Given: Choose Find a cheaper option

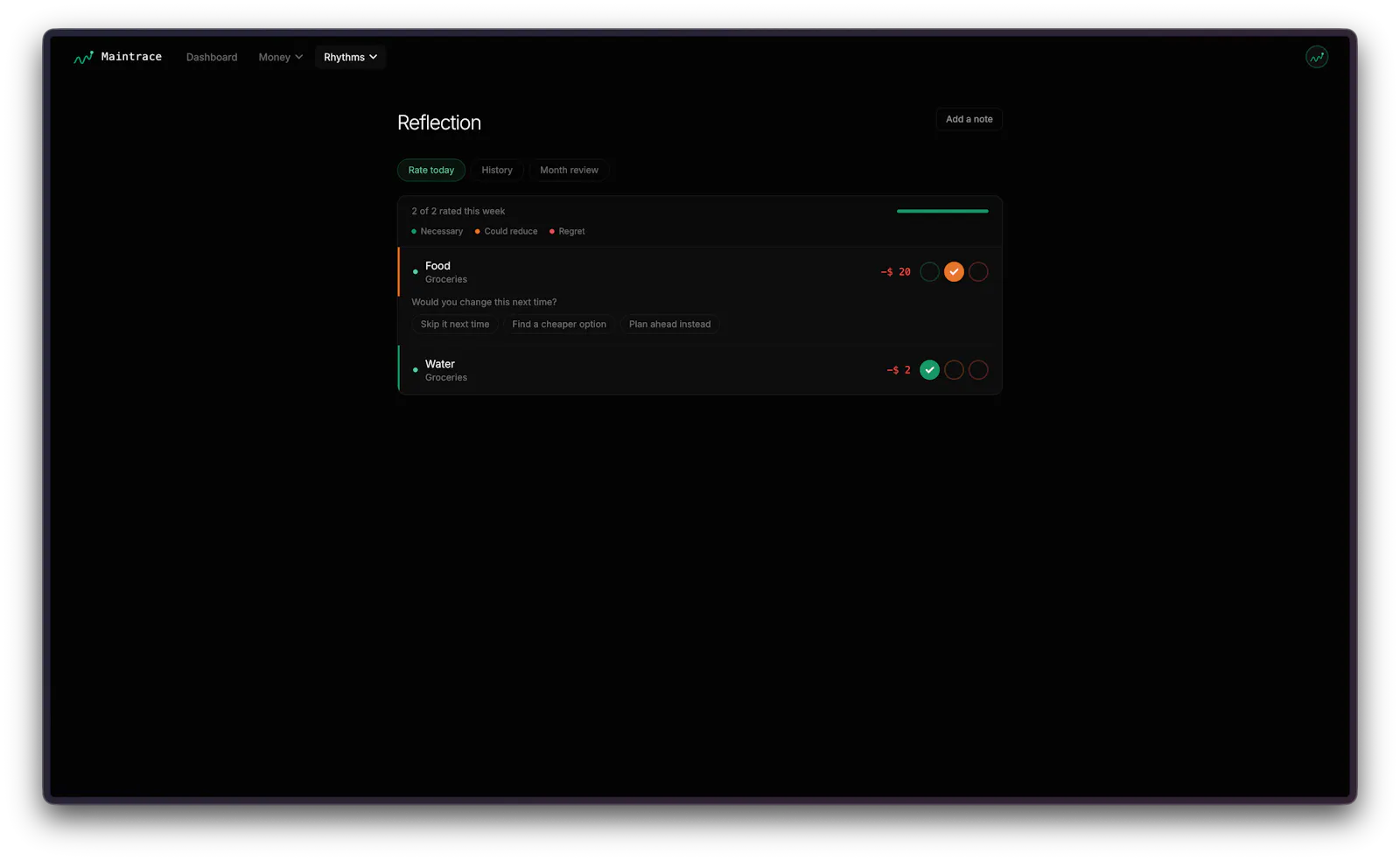Looking at the screenshot, I should point(559,325).
